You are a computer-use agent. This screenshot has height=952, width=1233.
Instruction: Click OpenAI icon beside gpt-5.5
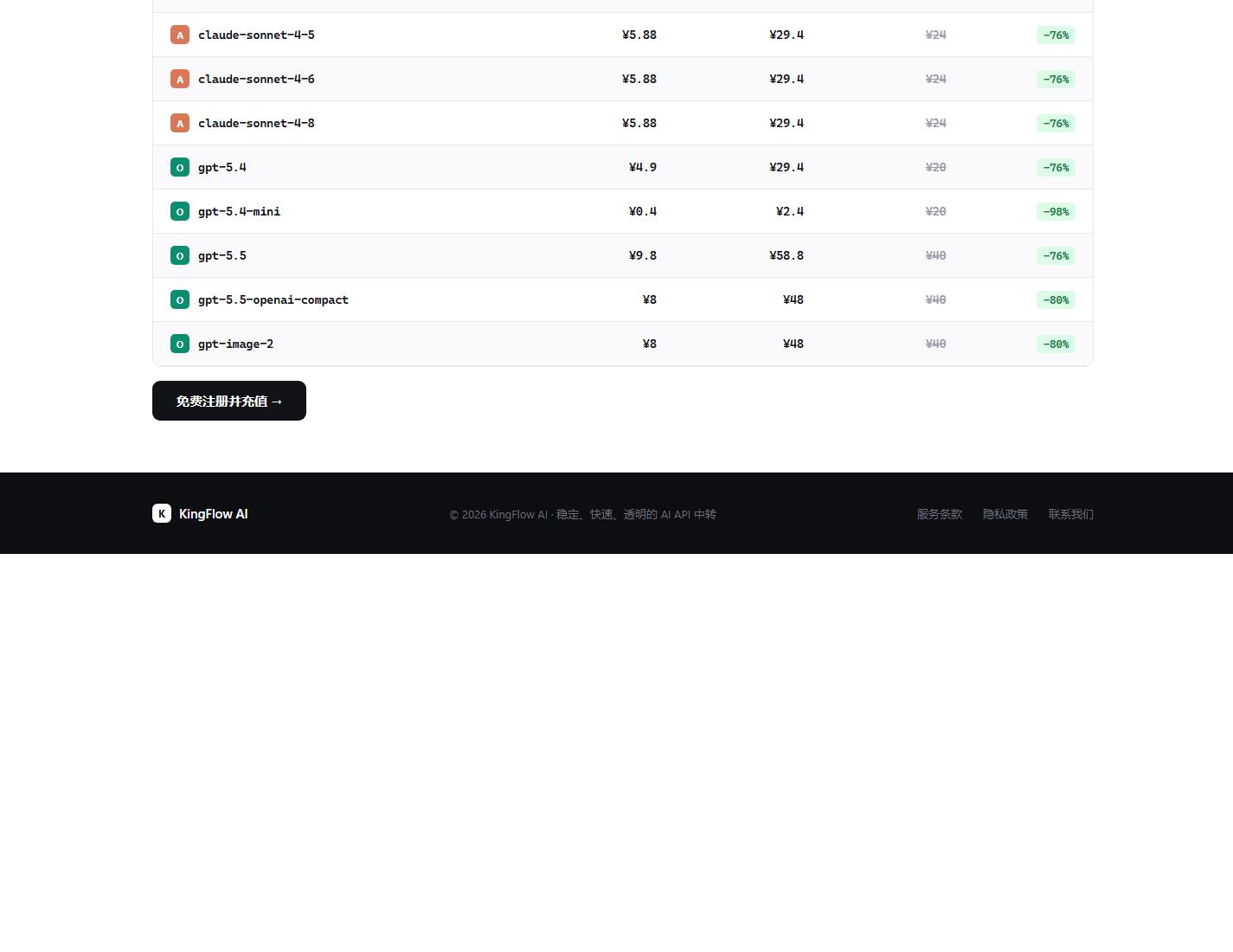click(x=180, y=255)
